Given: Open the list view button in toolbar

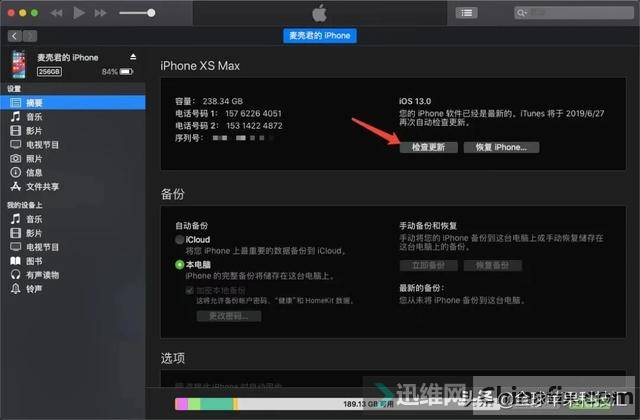Looking at the screenshot, I should (x=467, y=13).
